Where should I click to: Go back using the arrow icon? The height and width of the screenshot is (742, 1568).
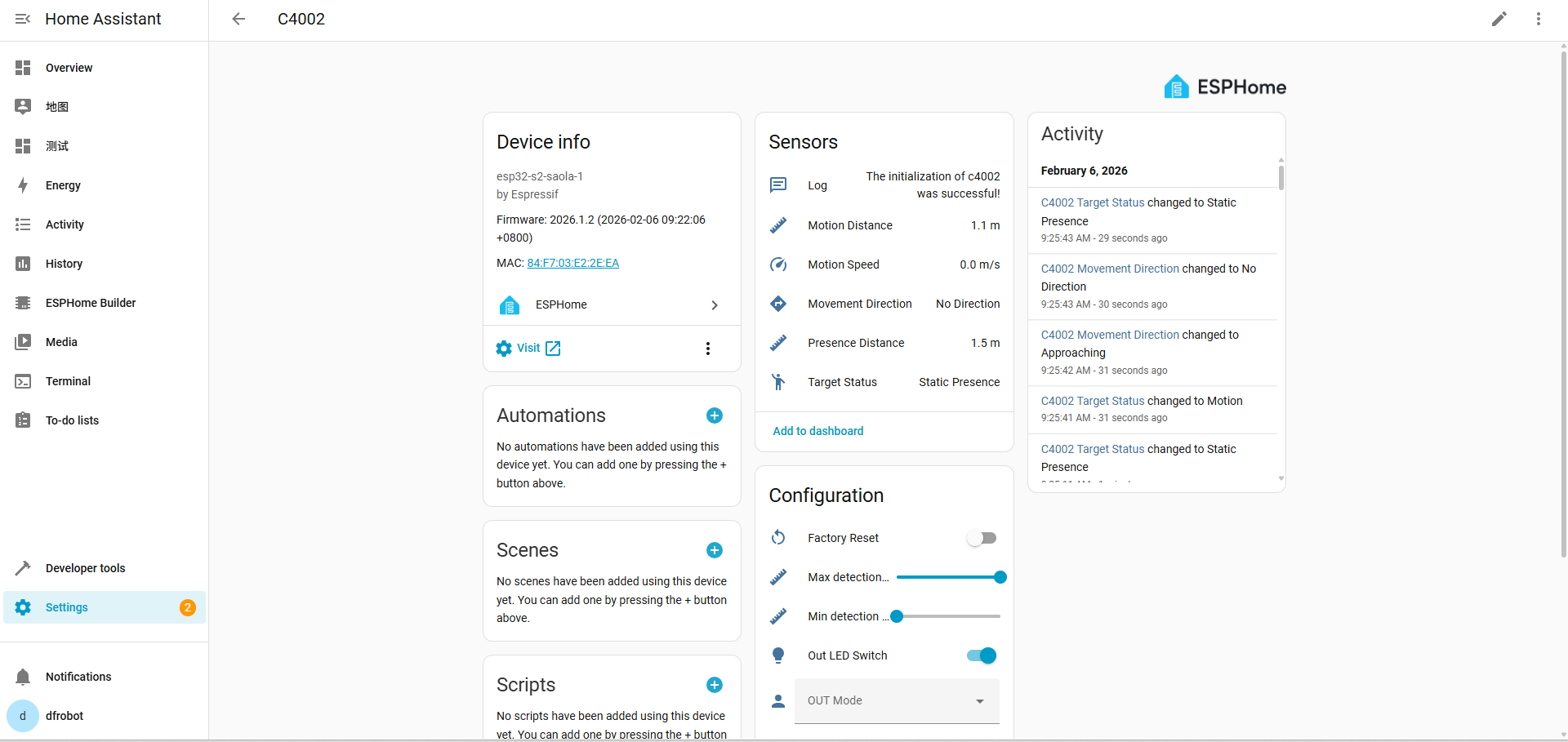238,19
